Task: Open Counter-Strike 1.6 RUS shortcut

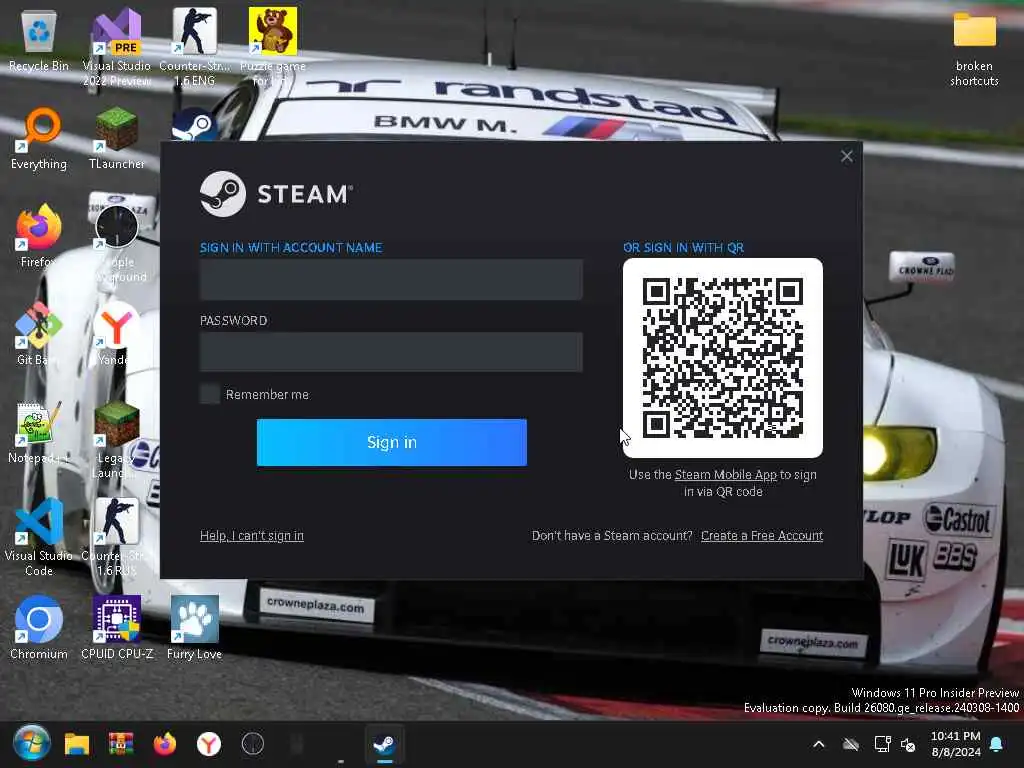Action: [x=116, y=537]
